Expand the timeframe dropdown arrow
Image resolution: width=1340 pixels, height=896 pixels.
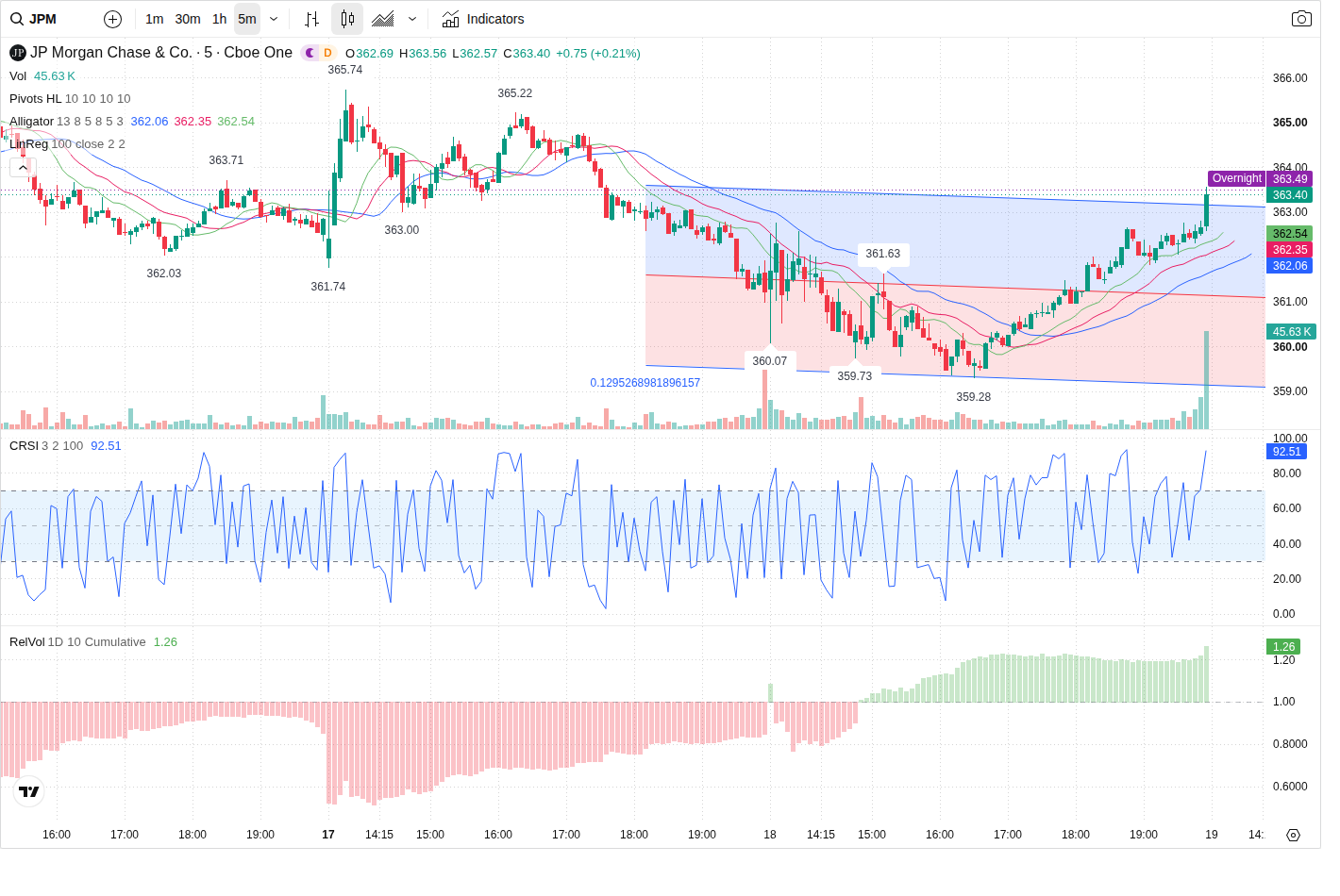click(x=274, y=19)
